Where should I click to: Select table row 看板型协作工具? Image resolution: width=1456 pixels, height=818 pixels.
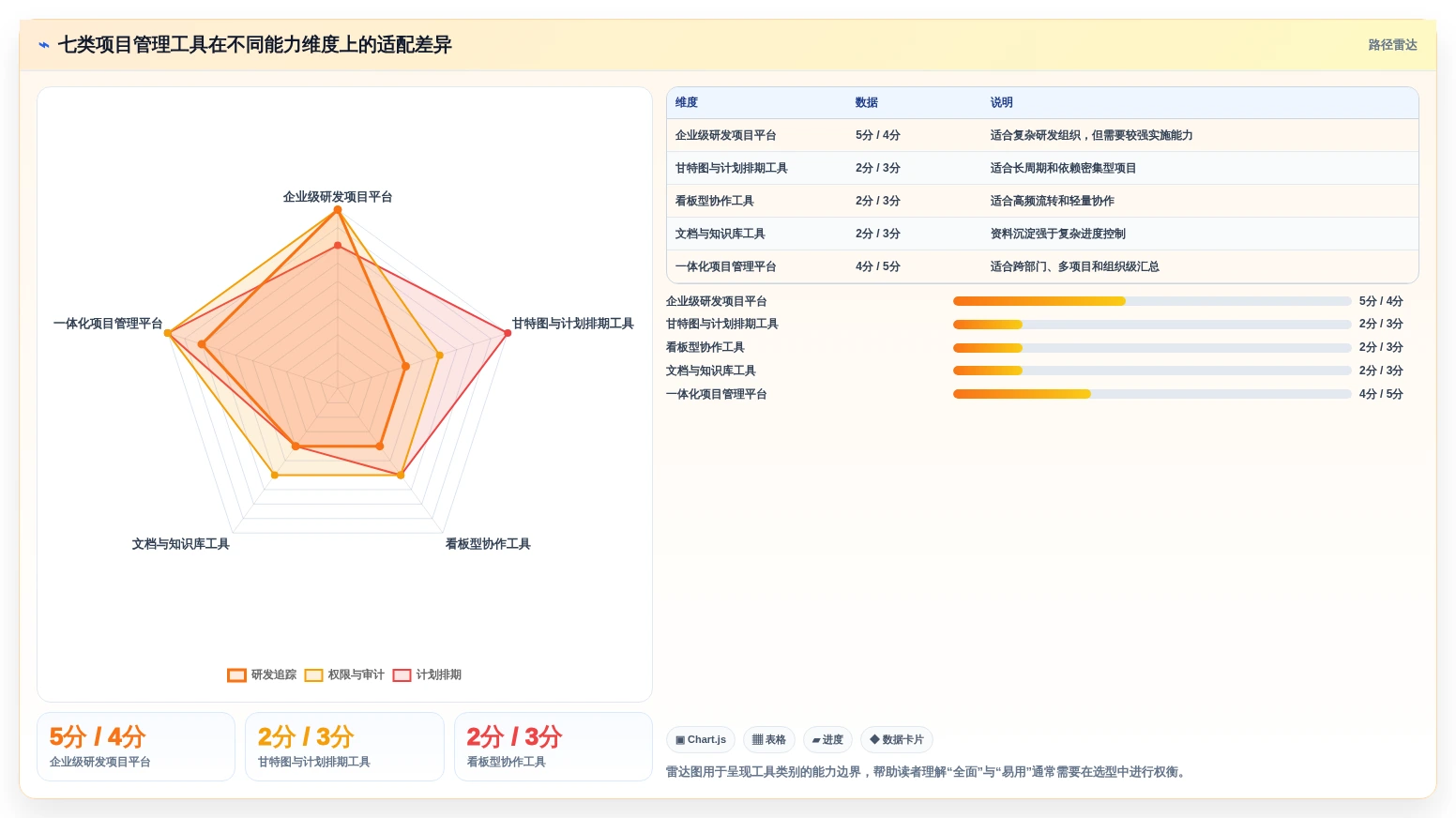pyautogui.click(x=1042, y=201)
